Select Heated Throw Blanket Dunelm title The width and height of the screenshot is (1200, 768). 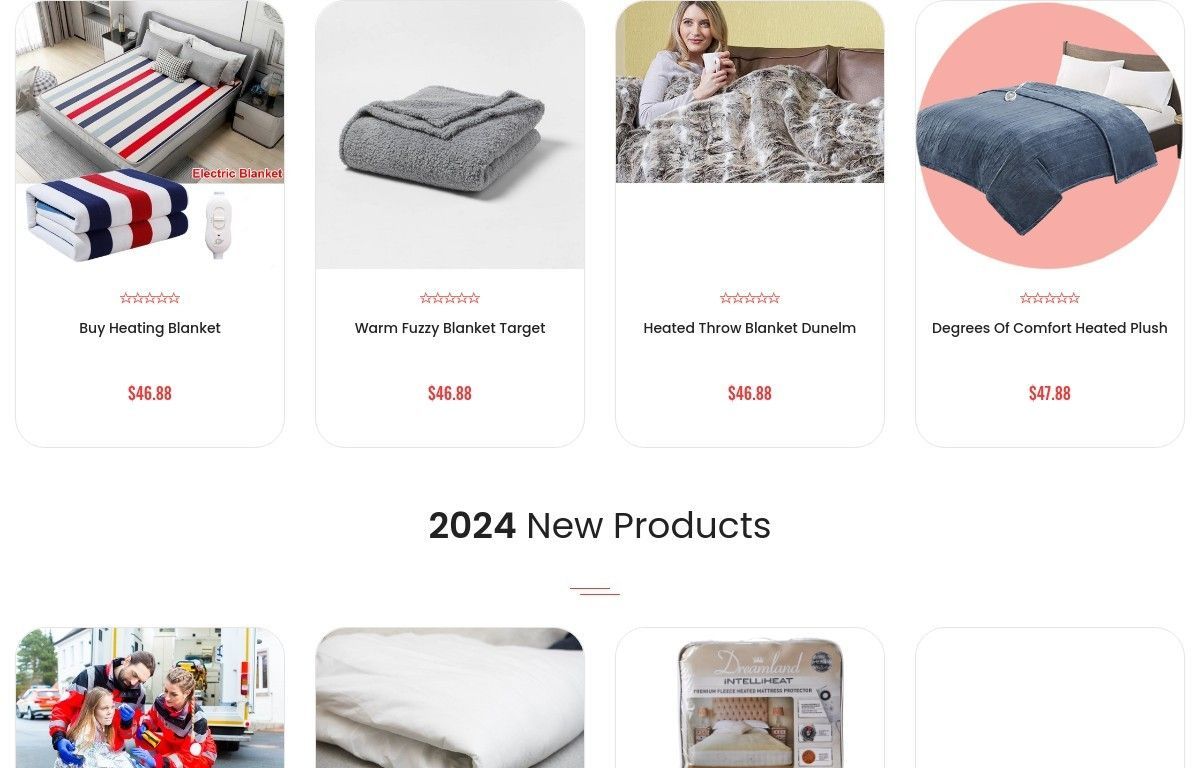point(750,328)
